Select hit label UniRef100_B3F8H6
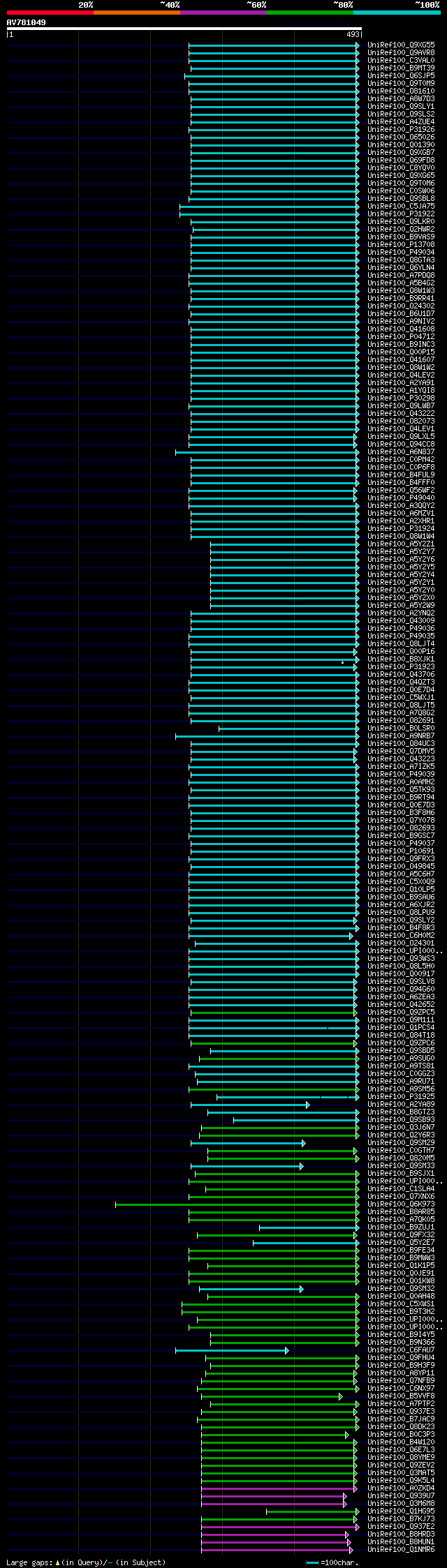This screenshot has width=447, height=1568. pos(401,812)
